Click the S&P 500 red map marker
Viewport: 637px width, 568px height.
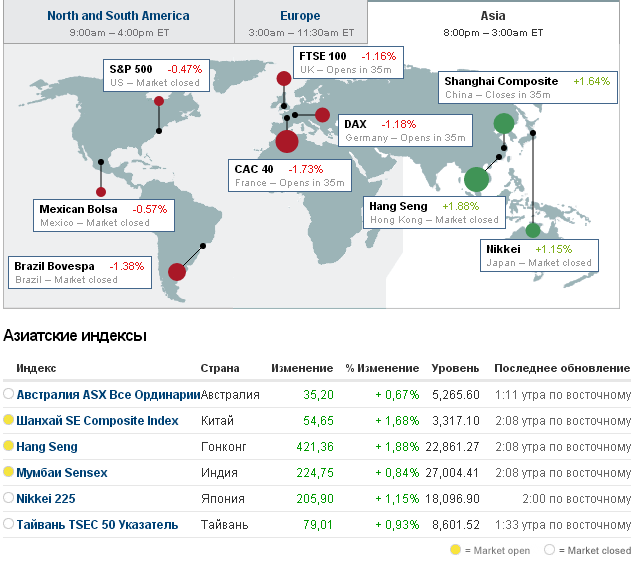[159, 101]
